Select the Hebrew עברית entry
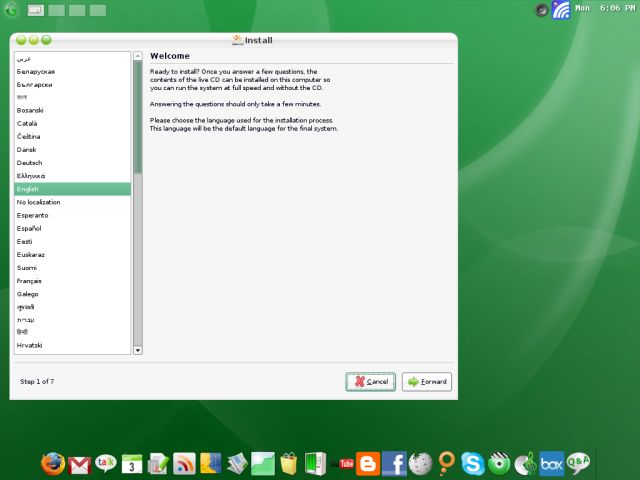 pos(73,320)
